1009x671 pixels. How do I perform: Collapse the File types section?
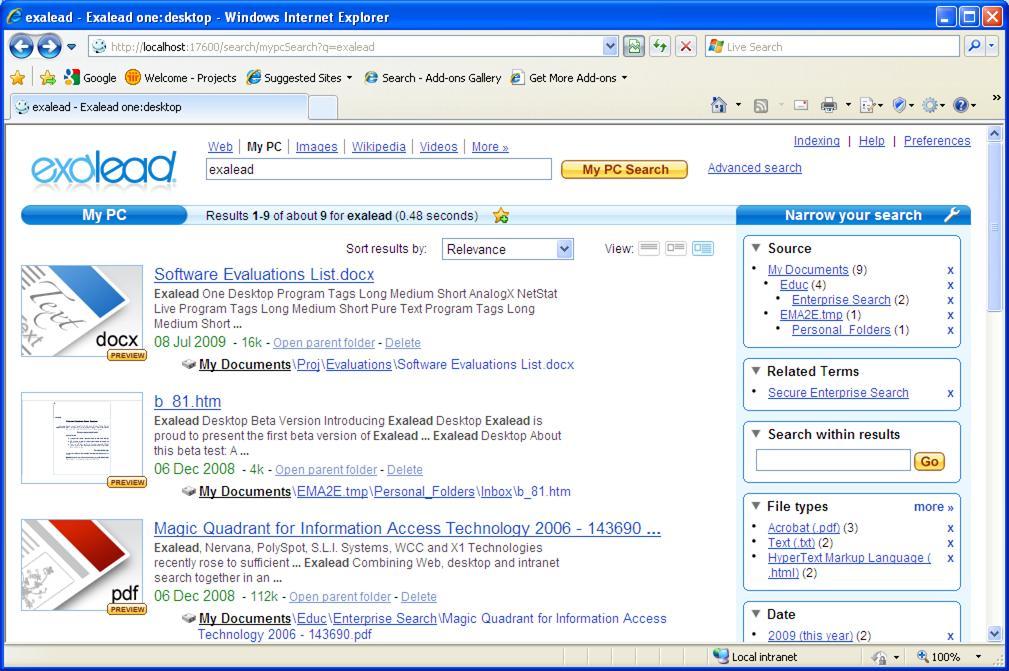pos(757,506)
